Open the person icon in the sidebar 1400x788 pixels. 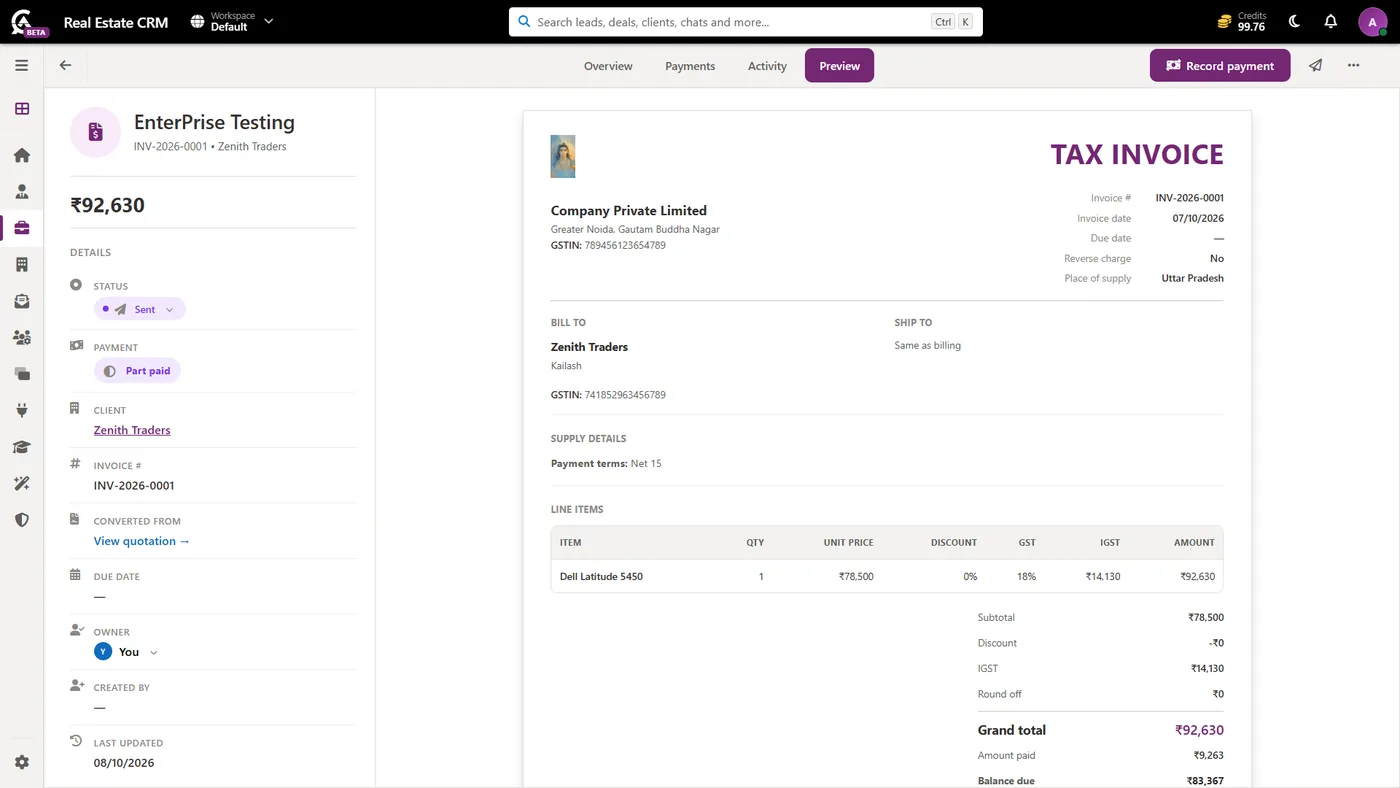click(x=22, y=191)
